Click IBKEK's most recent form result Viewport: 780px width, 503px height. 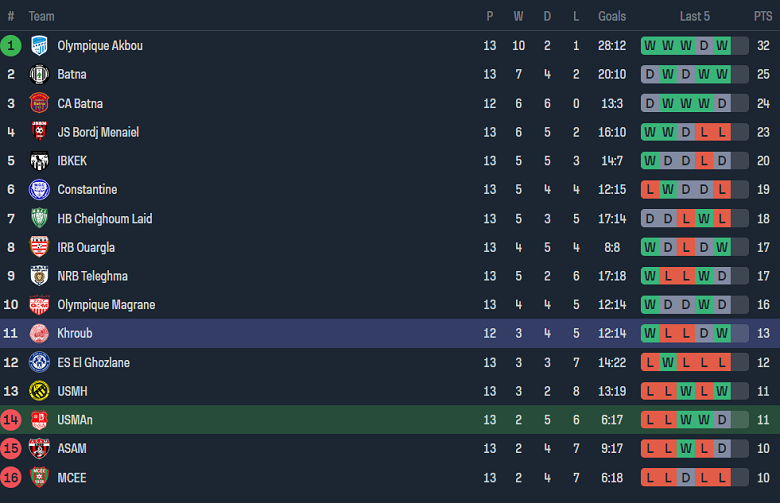coord(723,161)
